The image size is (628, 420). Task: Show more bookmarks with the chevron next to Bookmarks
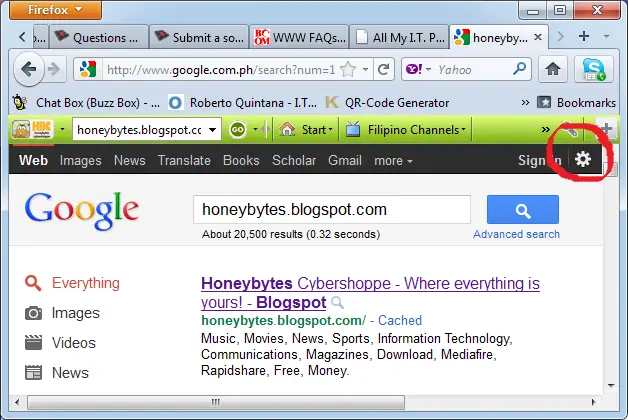pyautogui.click(x=525, y=103)
